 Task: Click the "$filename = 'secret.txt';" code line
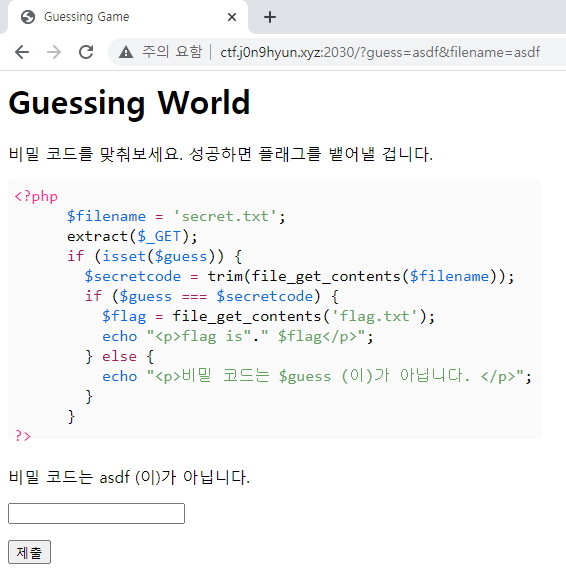tap(176, 216)
